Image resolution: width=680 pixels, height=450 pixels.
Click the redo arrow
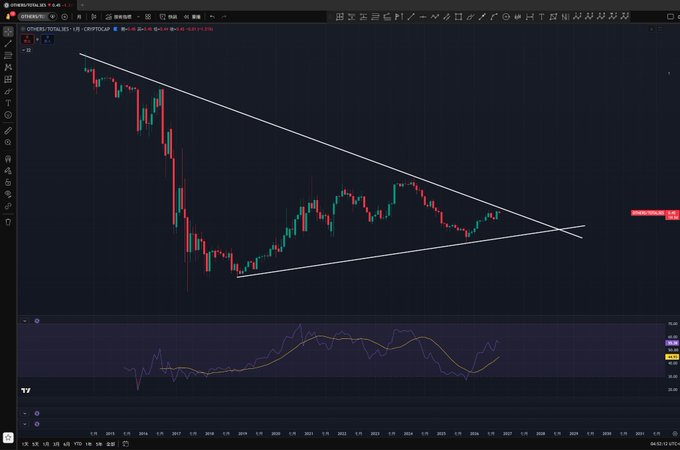point(224,16)
